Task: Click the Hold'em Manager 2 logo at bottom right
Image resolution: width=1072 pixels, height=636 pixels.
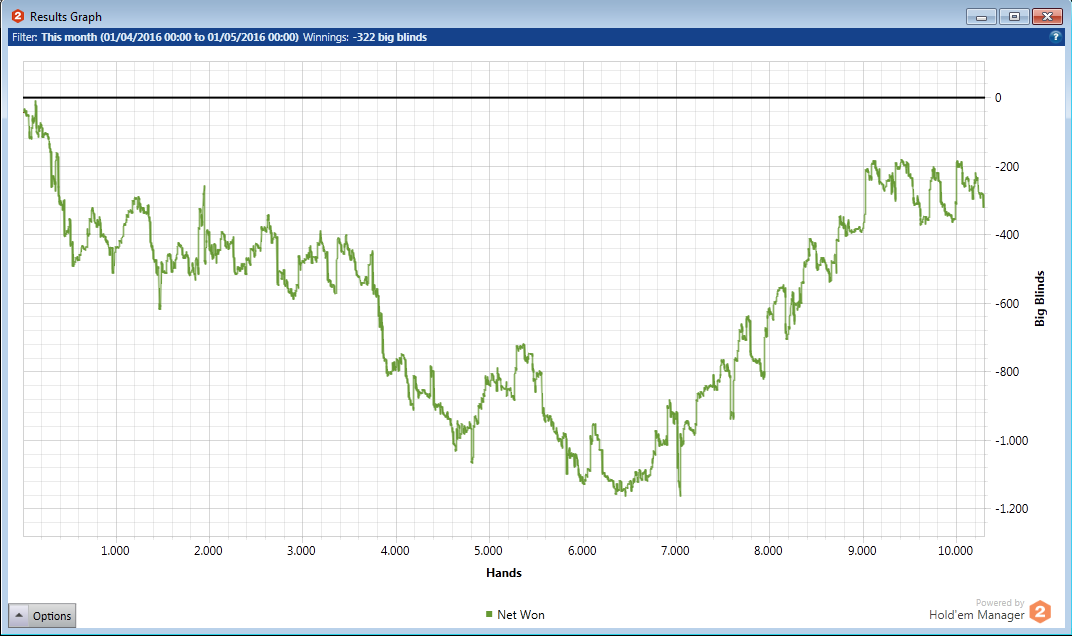Action: [1040, 611]
